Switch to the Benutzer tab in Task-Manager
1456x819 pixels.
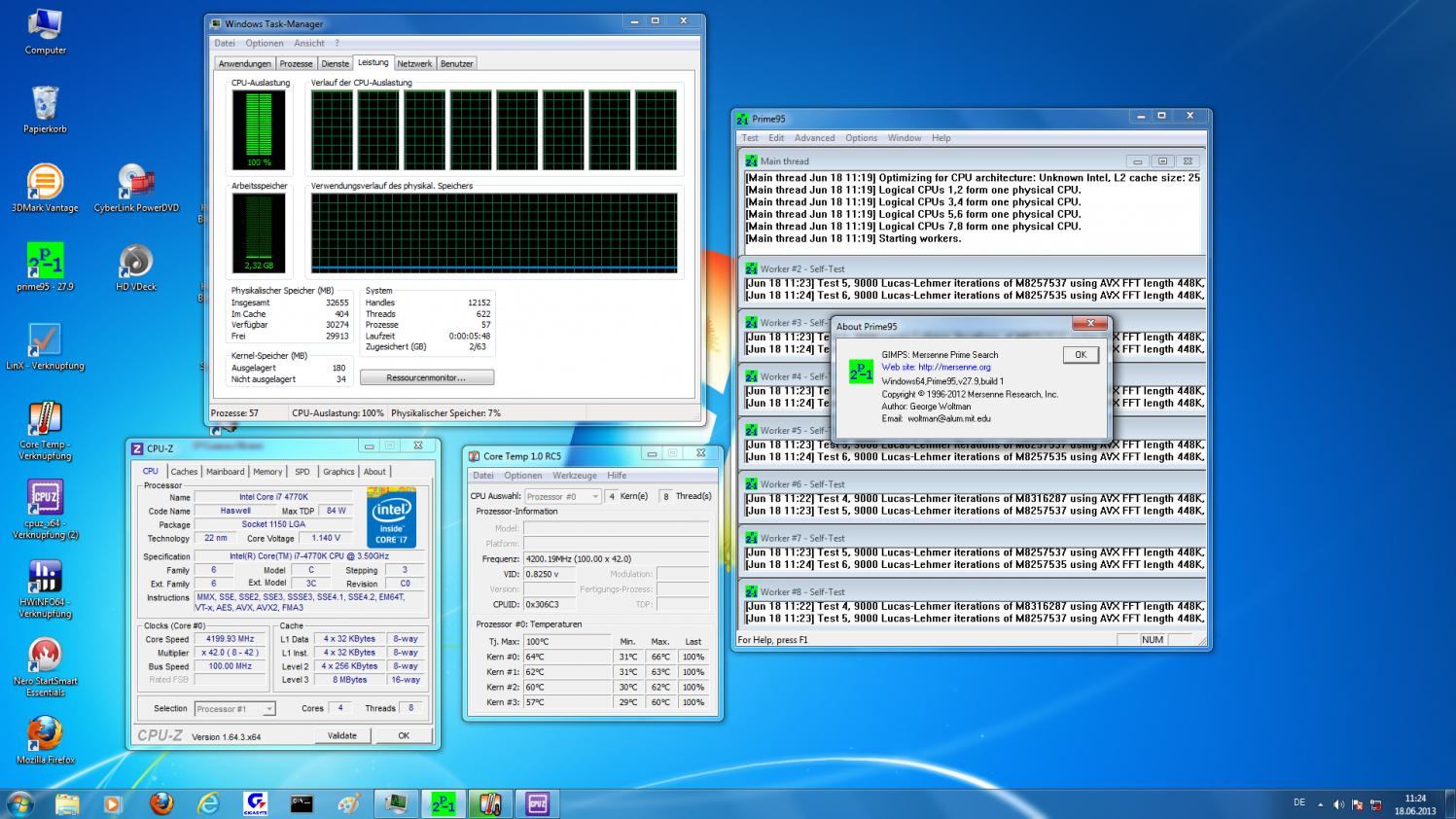tap(456, 63)
